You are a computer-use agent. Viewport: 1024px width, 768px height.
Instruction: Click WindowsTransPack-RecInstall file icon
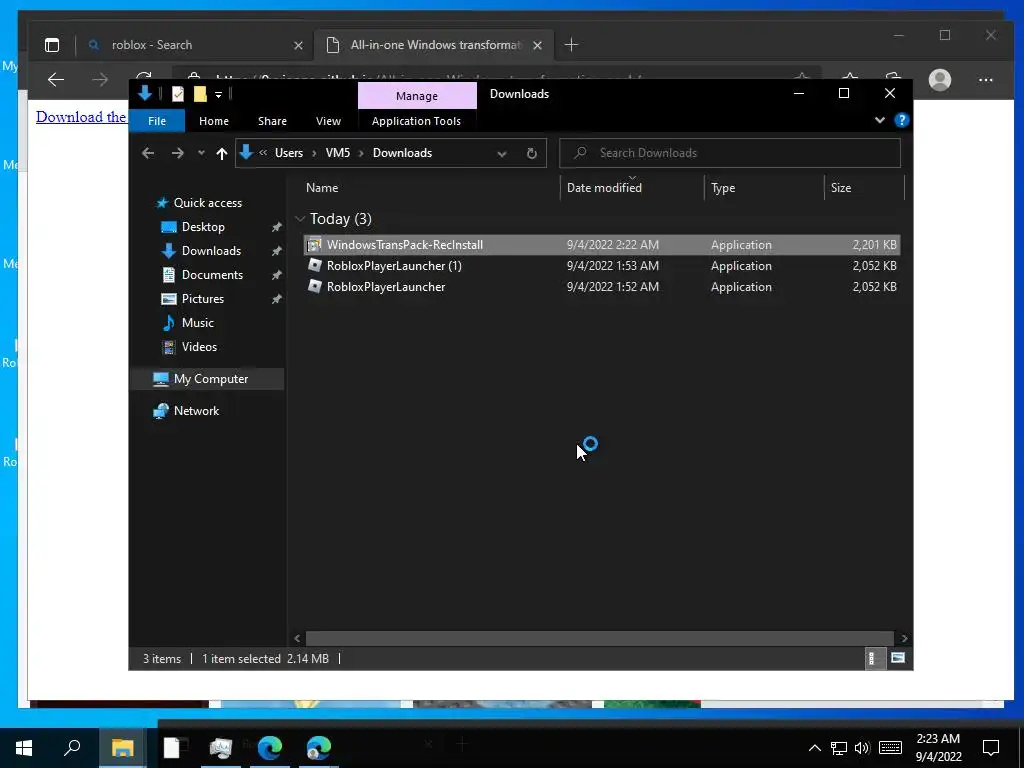click(x=314, y=245)
